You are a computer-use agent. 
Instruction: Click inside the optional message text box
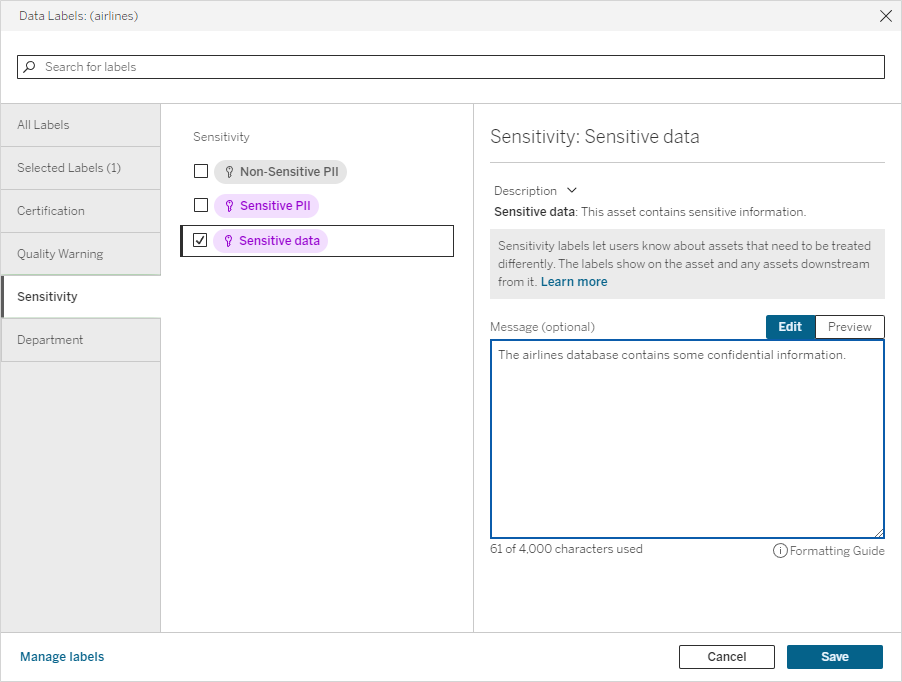coord(686,438)
